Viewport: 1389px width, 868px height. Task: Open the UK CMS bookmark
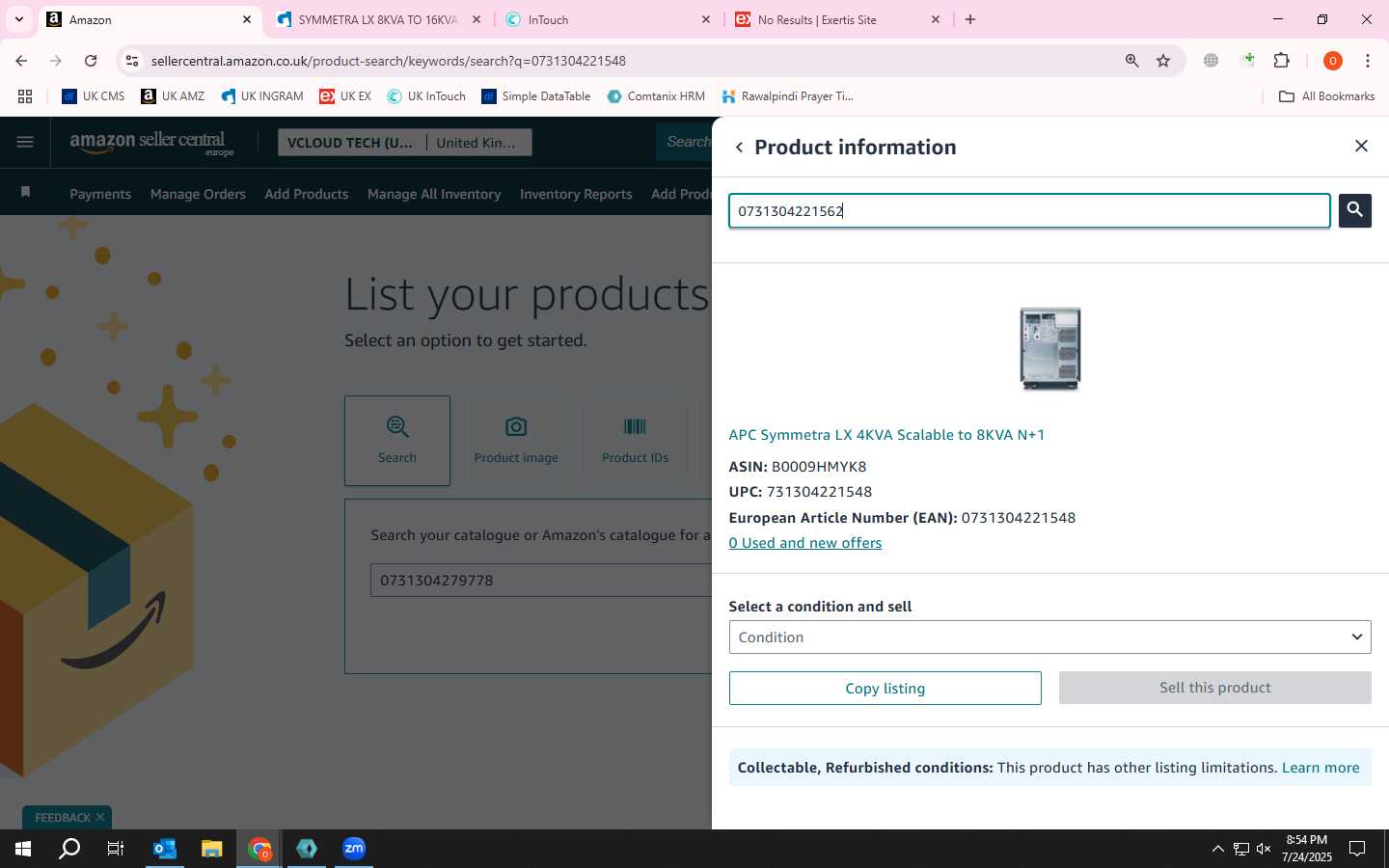[x=94, y=96]
